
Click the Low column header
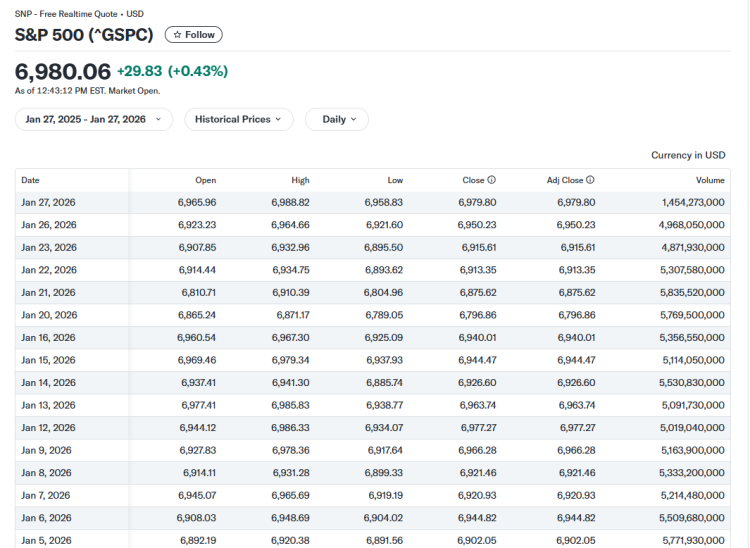395,180
